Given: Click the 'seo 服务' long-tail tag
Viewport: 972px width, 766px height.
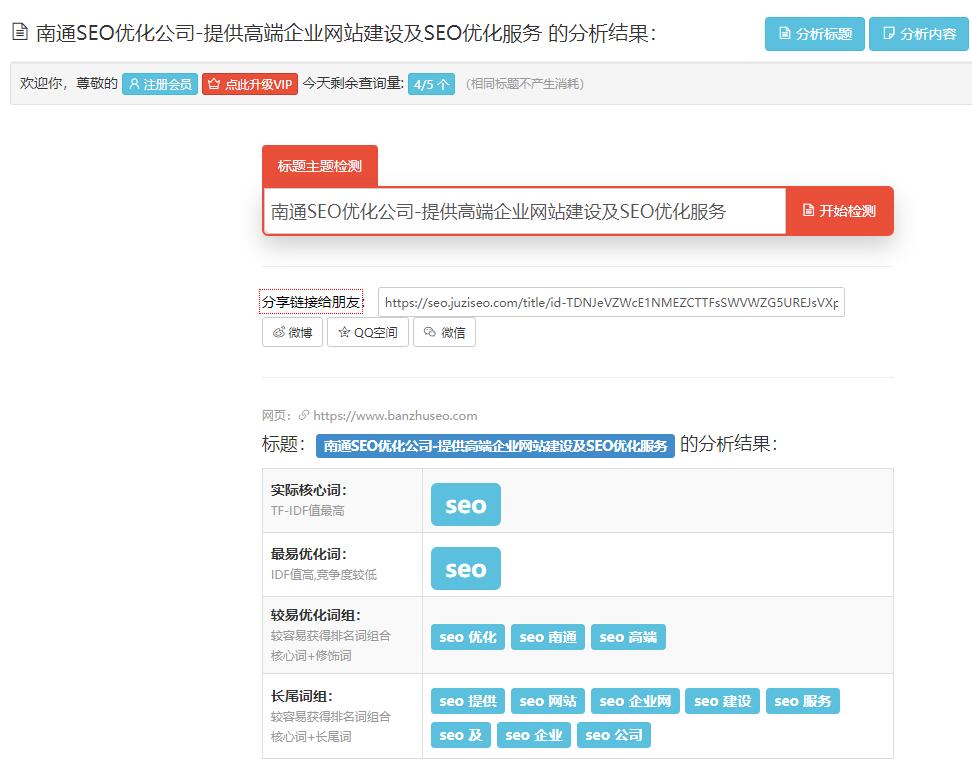Looking at the screenshot, I should [x=803, y=701].
